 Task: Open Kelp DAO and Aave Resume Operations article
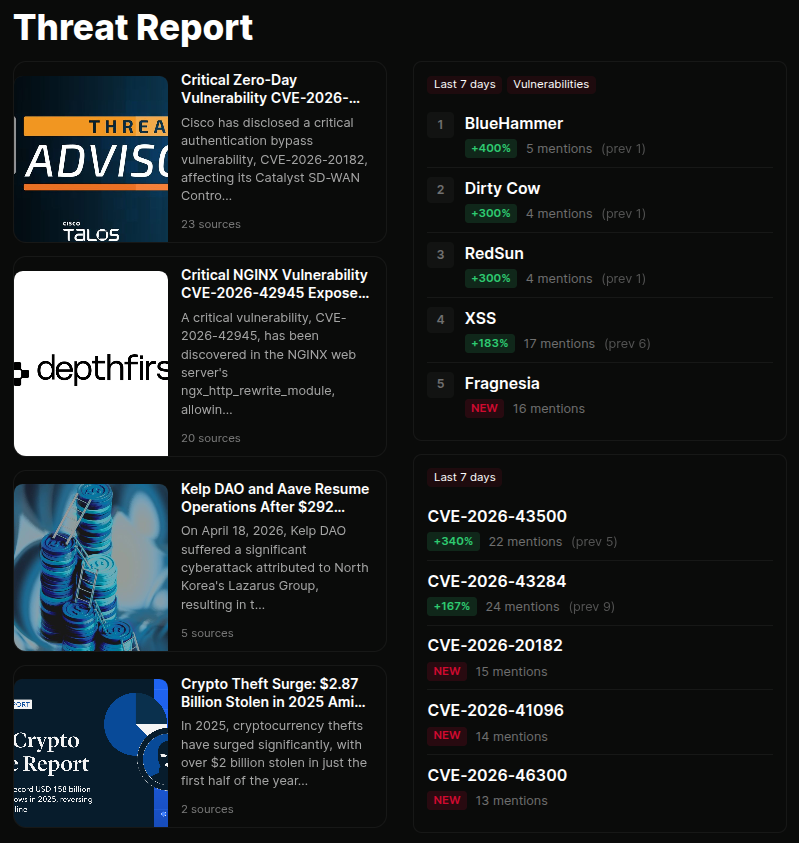pos(275,498)
